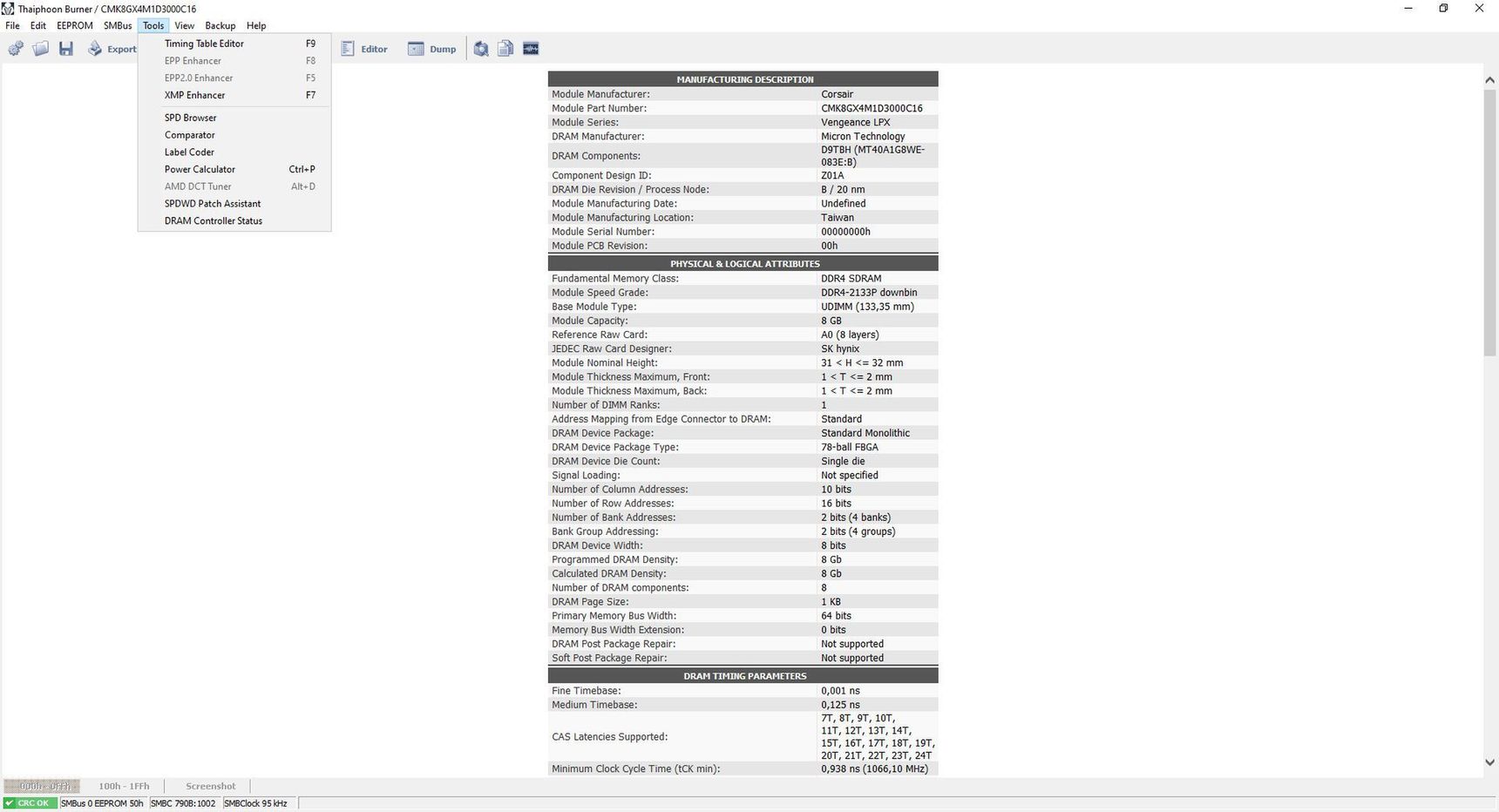Launch the Comparator tool

[x=234, y=135]
